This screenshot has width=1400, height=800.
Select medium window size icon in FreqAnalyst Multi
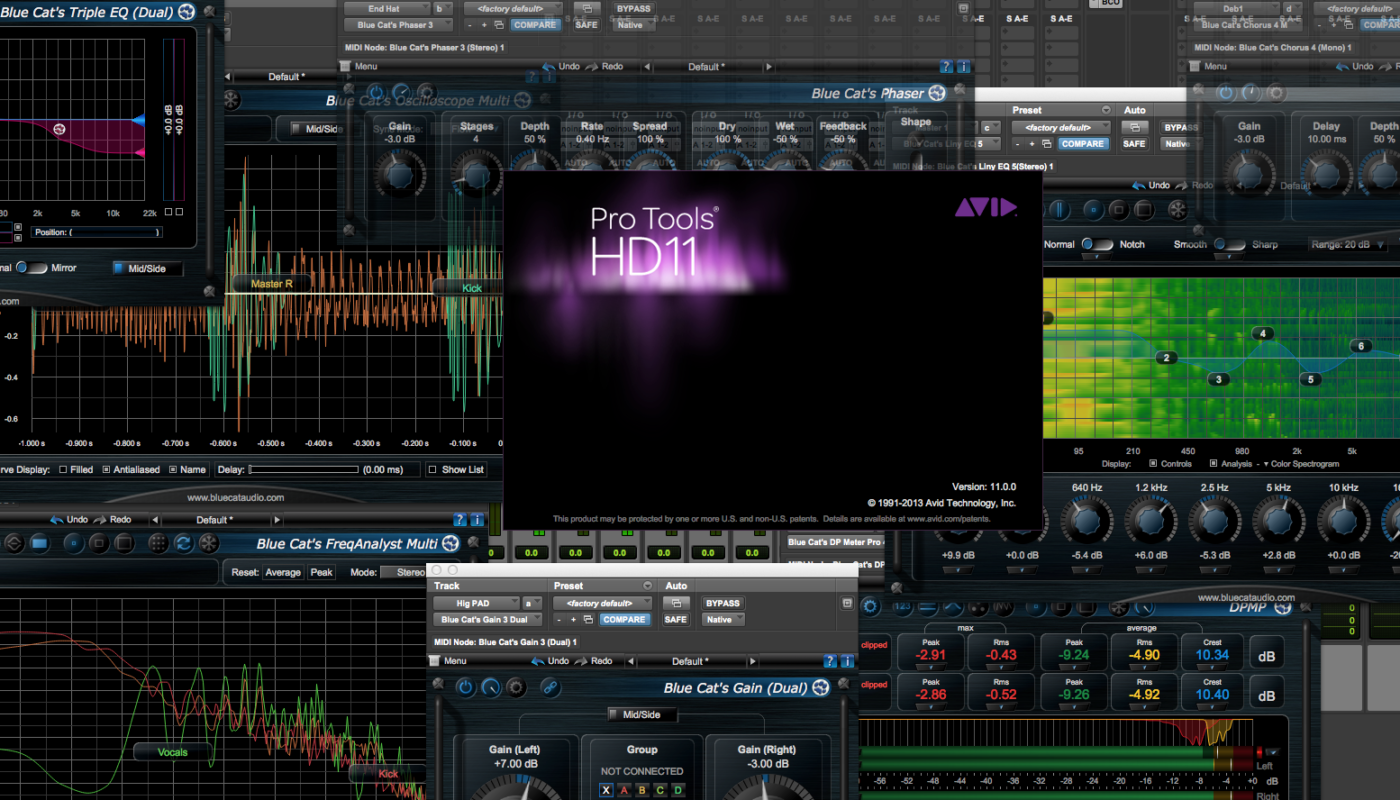pyautogui.click(x=98, y=544)
